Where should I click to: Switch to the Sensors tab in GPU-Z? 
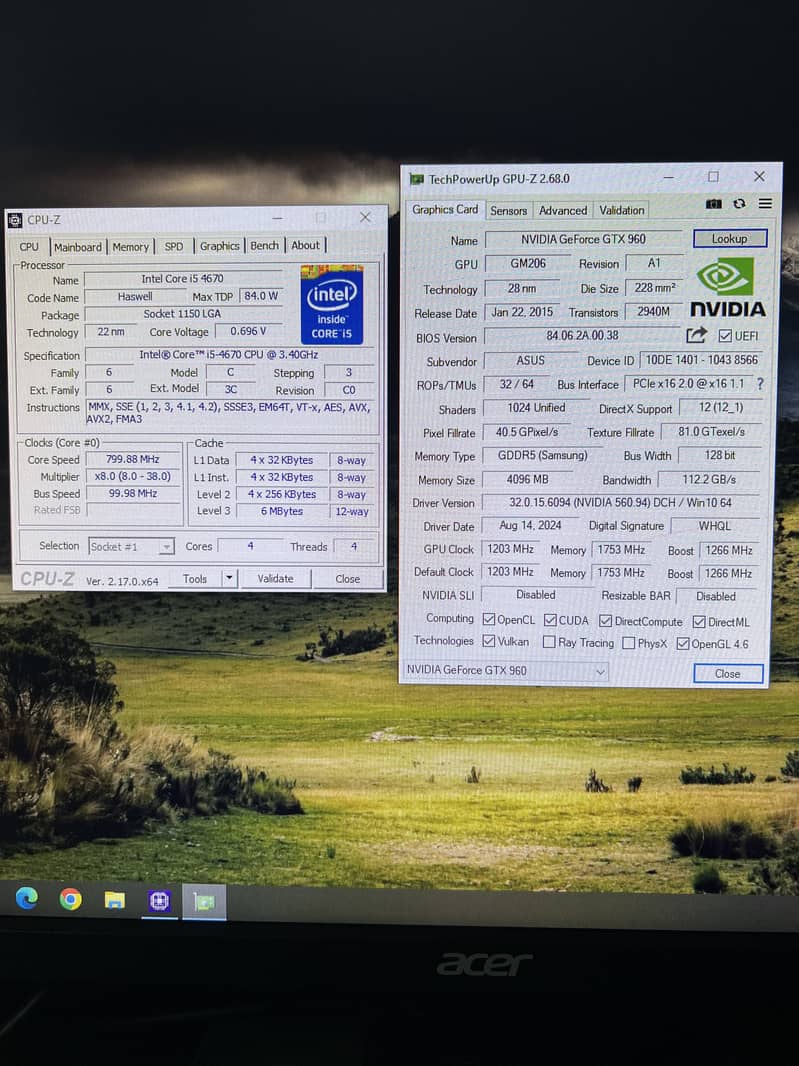[x=509, y=211]
